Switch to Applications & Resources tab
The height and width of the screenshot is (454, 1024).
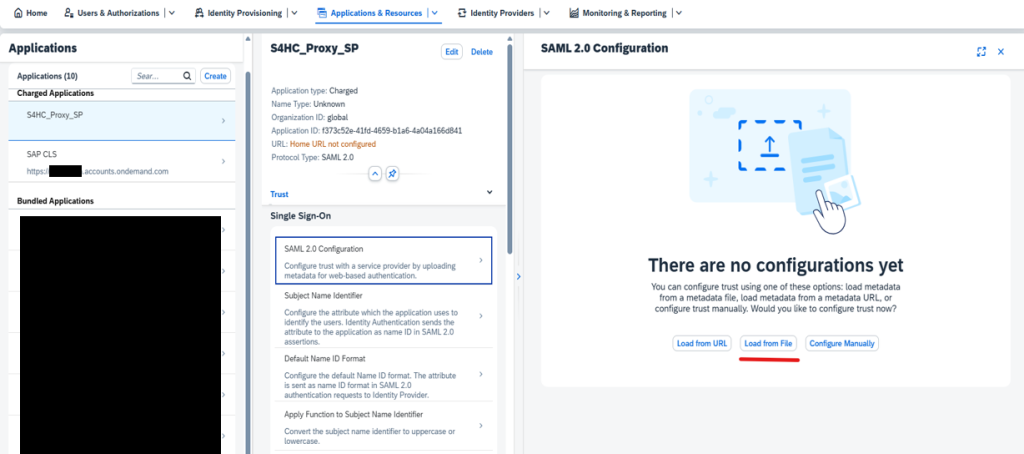click(371, 13)
